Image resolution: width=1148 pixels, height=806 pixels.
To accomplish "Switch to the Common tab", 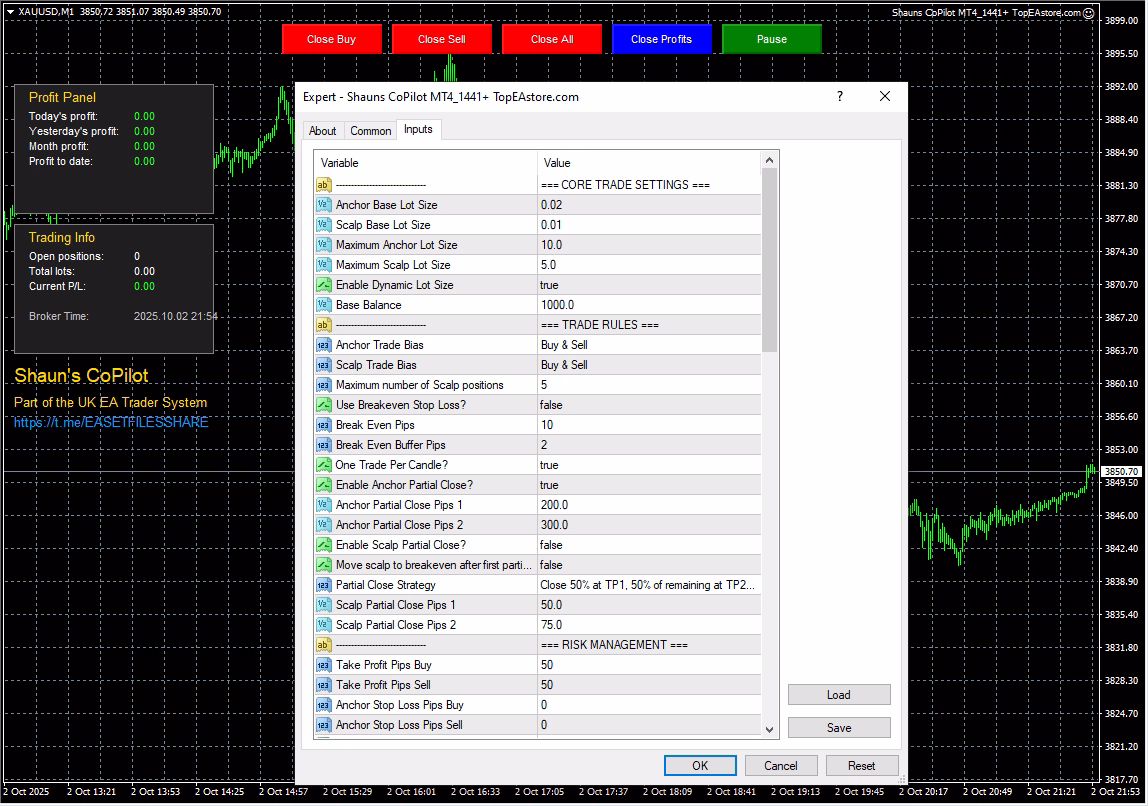I will point(370,131).
